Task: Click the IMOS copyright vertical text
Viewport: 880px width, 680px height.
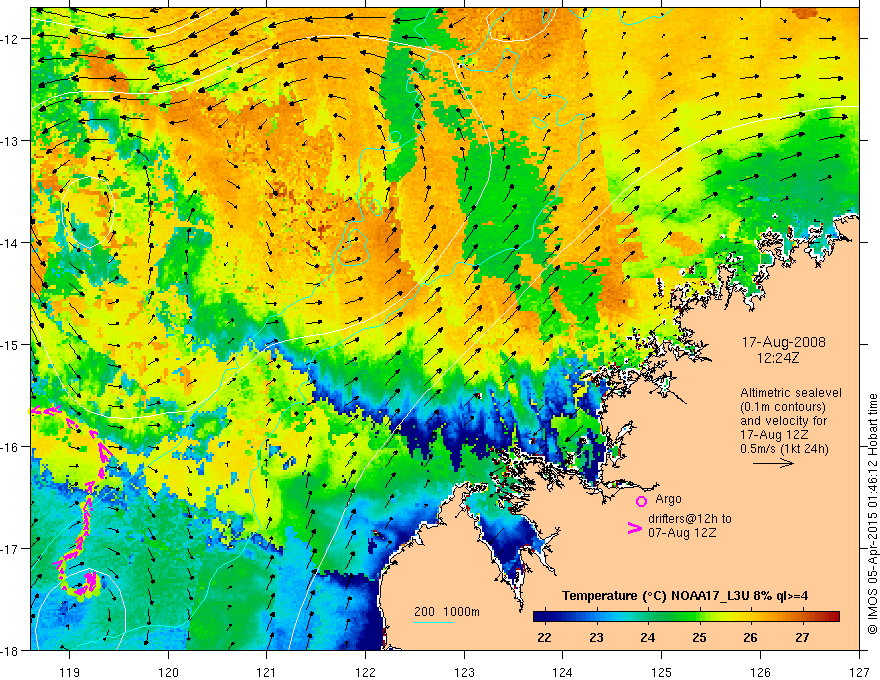Action: pyautogui.click(x=872, y=514)
